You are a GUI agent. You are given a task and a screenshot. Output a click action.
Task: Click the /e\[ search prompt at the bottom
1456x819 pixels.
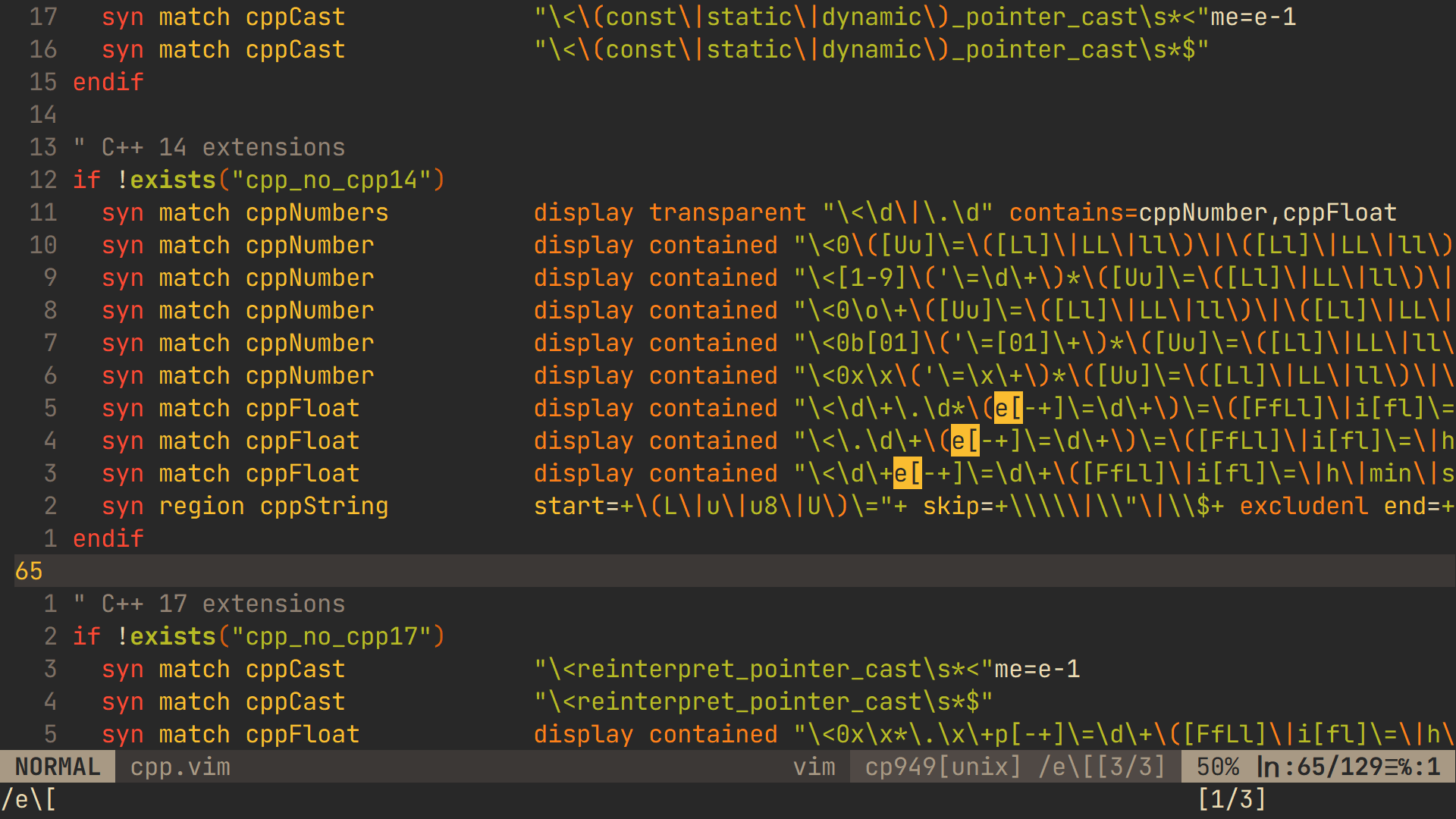(x=30, y=798)
